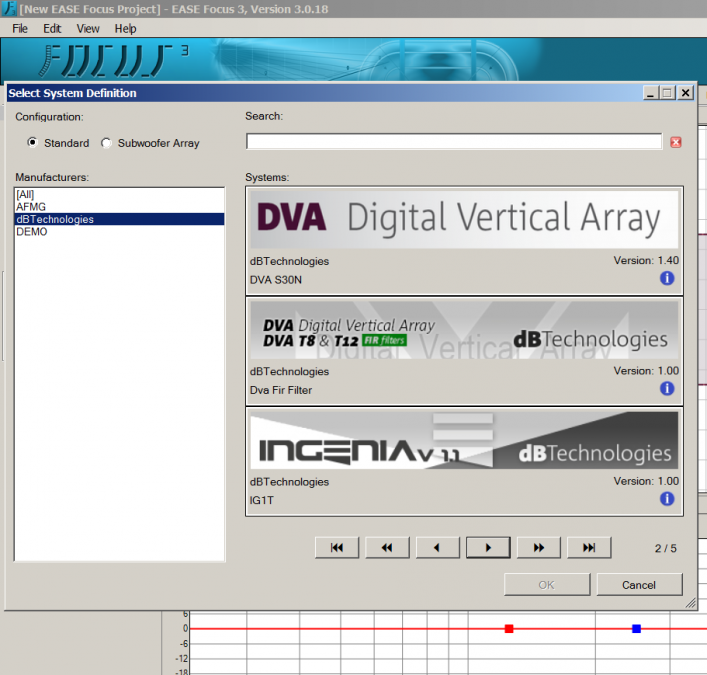This screenshot has width=707, height=675.
Task: Go to the next page of systems
Action: (488, 547)
